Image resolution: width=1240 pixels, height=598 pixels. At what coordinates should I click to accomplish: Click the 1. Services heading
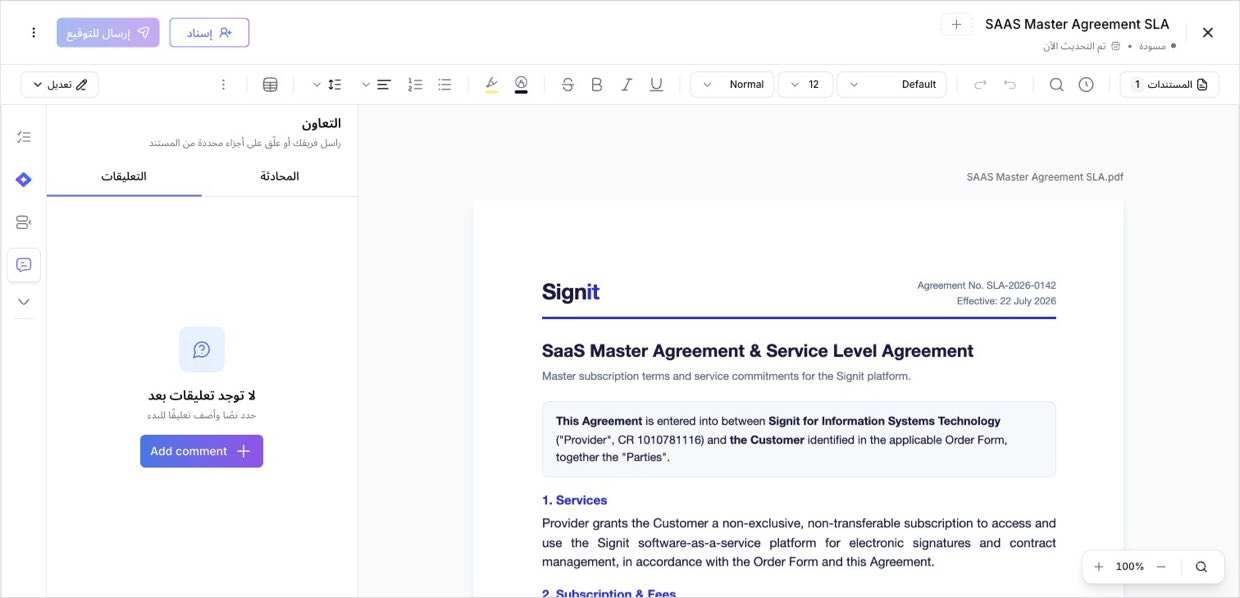[574, 500]
